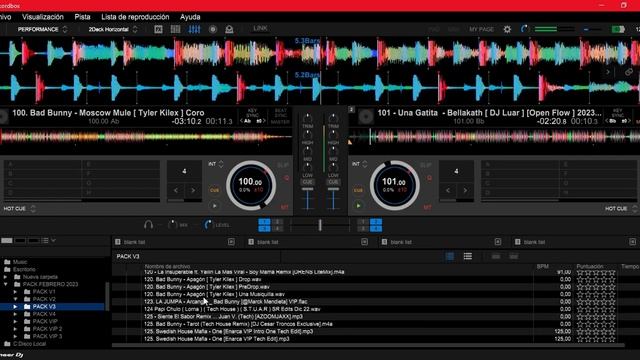The width and height of the screenshot is (640, 360).
Task: Select deck 2 beat loop size 4
Action: click(x=456, y=171)
